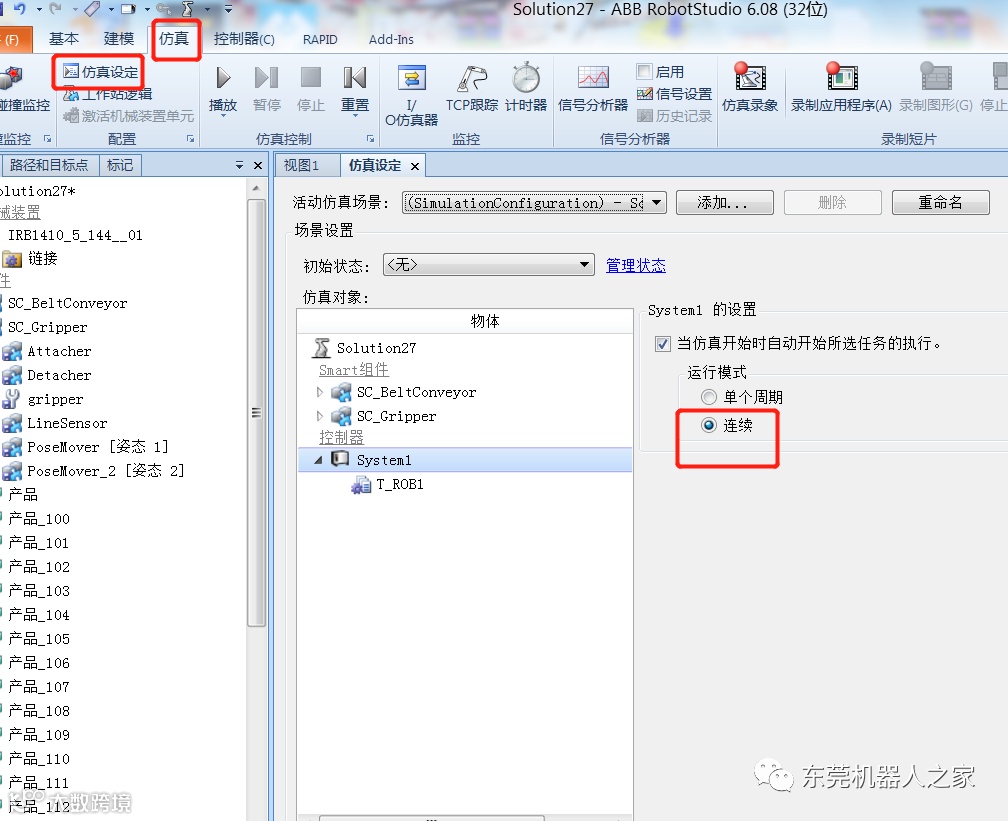Switch to the 仿真 ribbon tab
Screen dimensions: 1008x821
174,39
